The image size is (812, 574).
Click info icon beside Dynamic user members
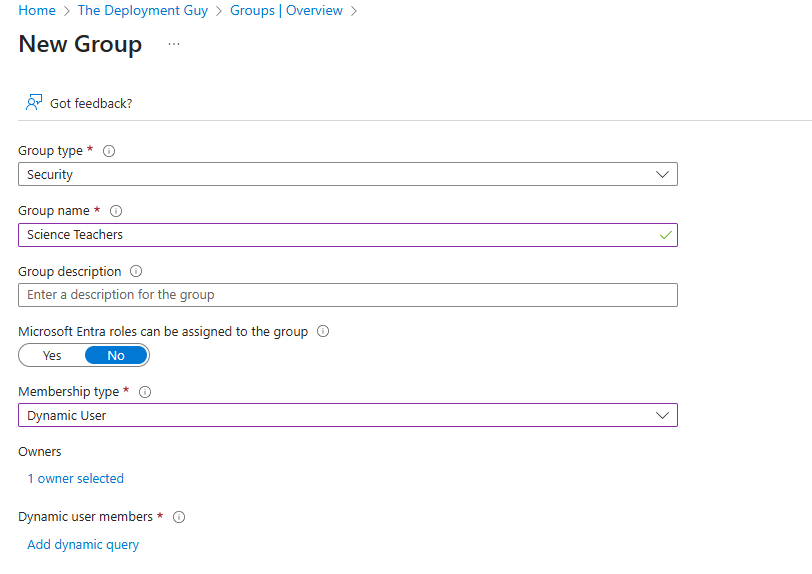tap(179, 517)
